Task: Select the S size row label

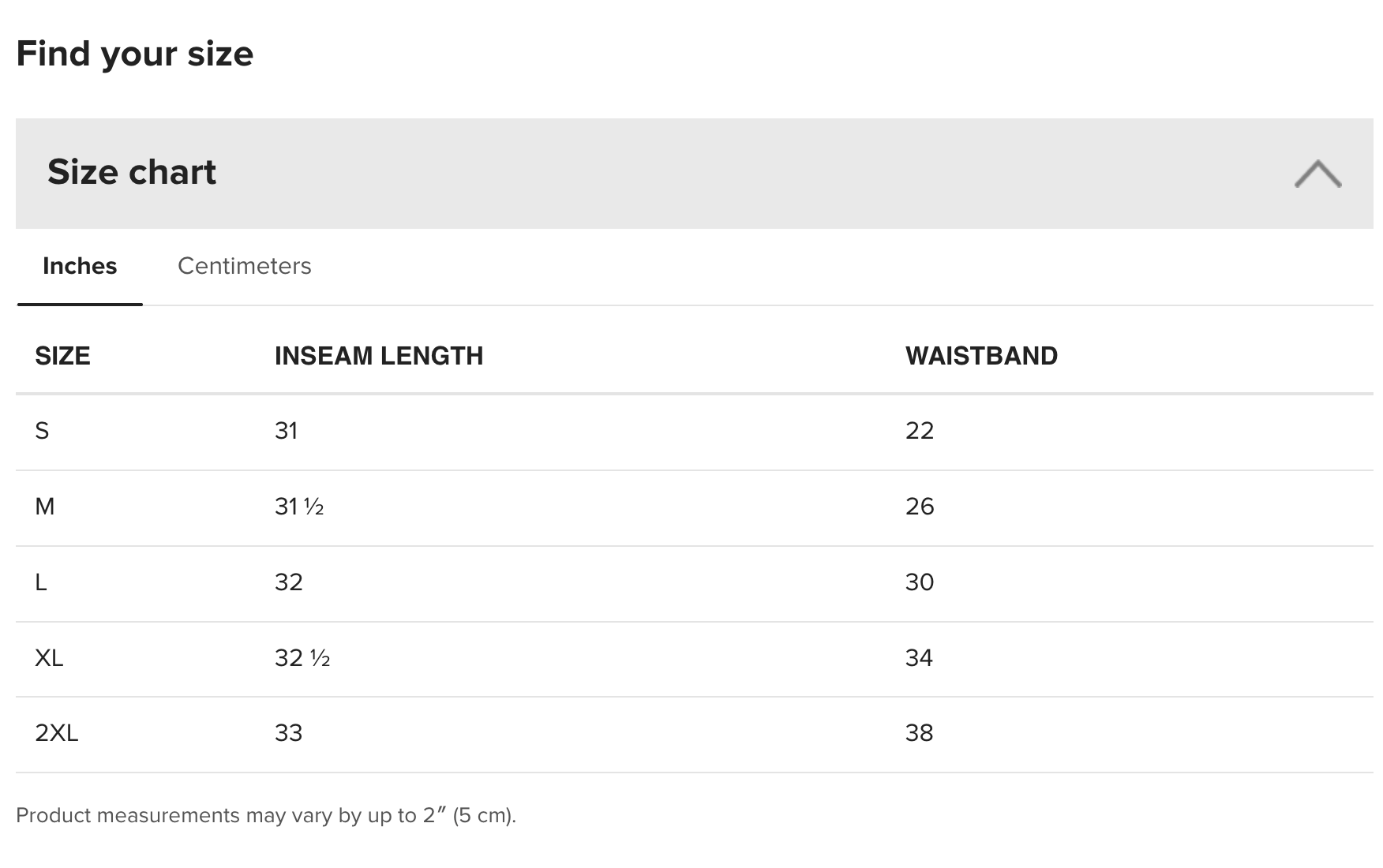Action: click(x=43, y=431)
